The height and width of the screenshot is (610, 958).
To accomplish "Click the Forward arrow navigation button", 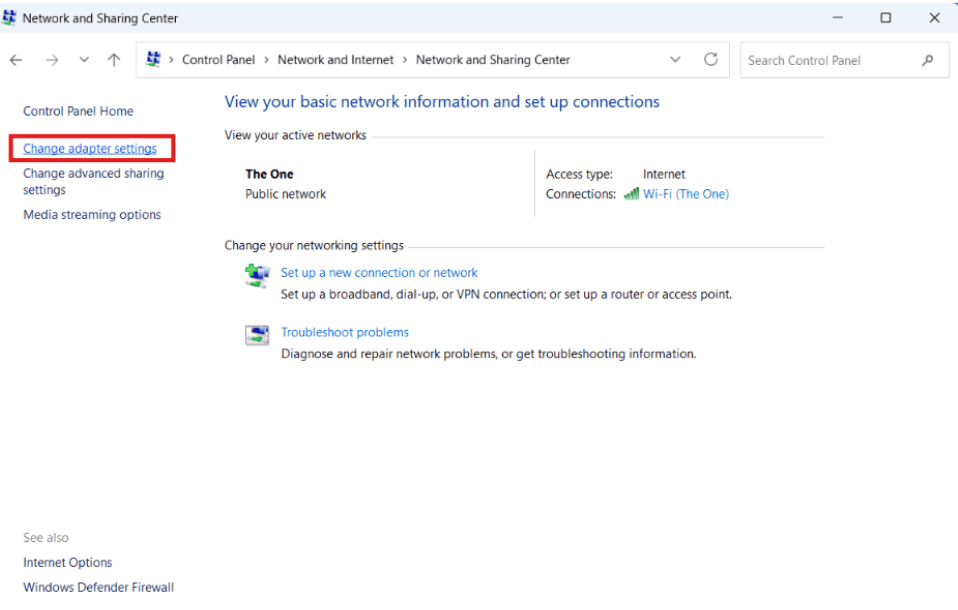I will [53, 60].
